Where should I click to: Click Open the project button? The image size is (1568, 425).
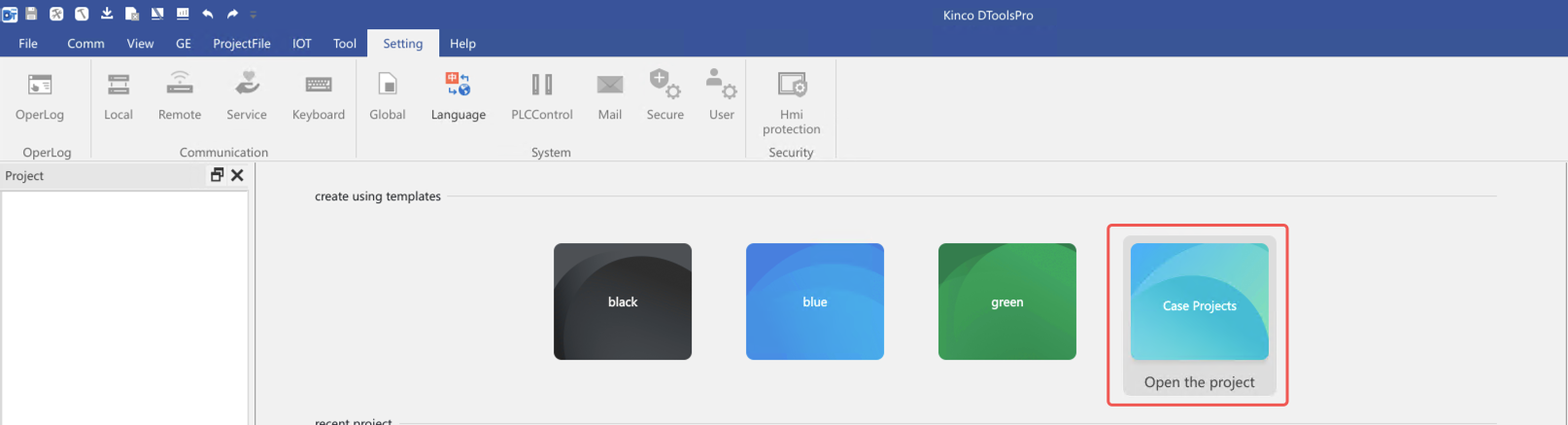[x=1199, y=382]
